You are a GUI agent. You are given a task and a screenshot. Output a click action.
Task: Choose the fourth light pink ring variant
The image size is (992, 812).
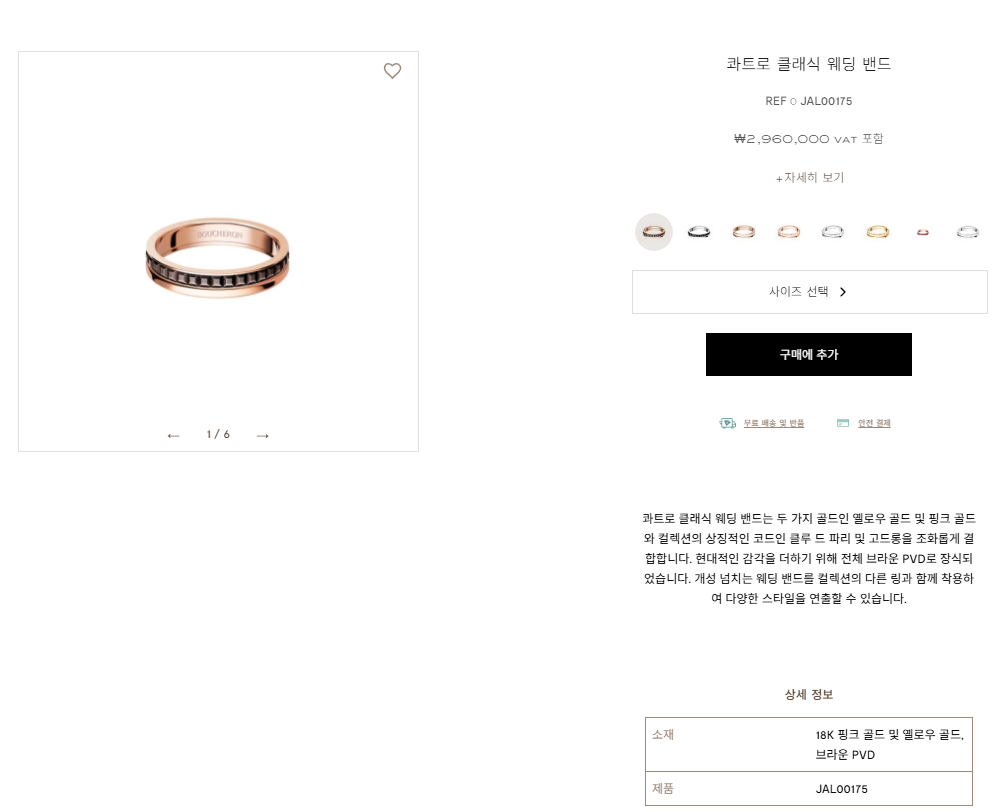(x=788, y=232)
